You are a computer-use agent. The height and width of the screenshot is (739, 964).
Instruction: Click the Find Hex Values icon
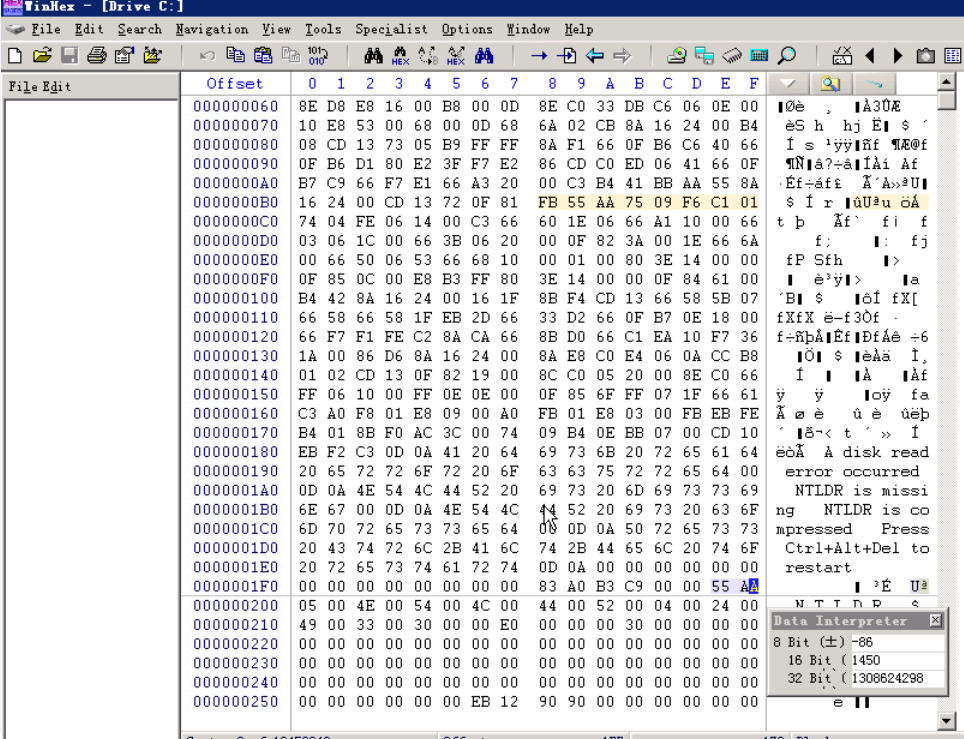pos(400,56)
